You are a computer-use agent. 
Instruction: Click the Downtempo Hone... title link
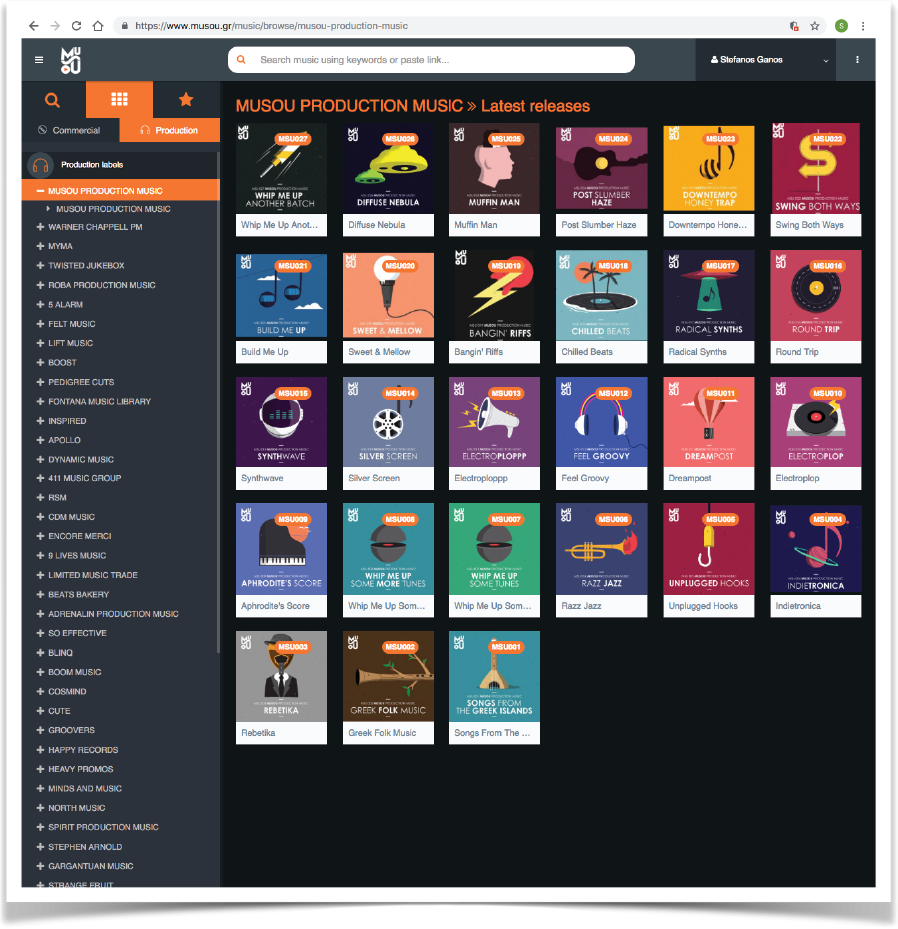(x=707, y=225)
